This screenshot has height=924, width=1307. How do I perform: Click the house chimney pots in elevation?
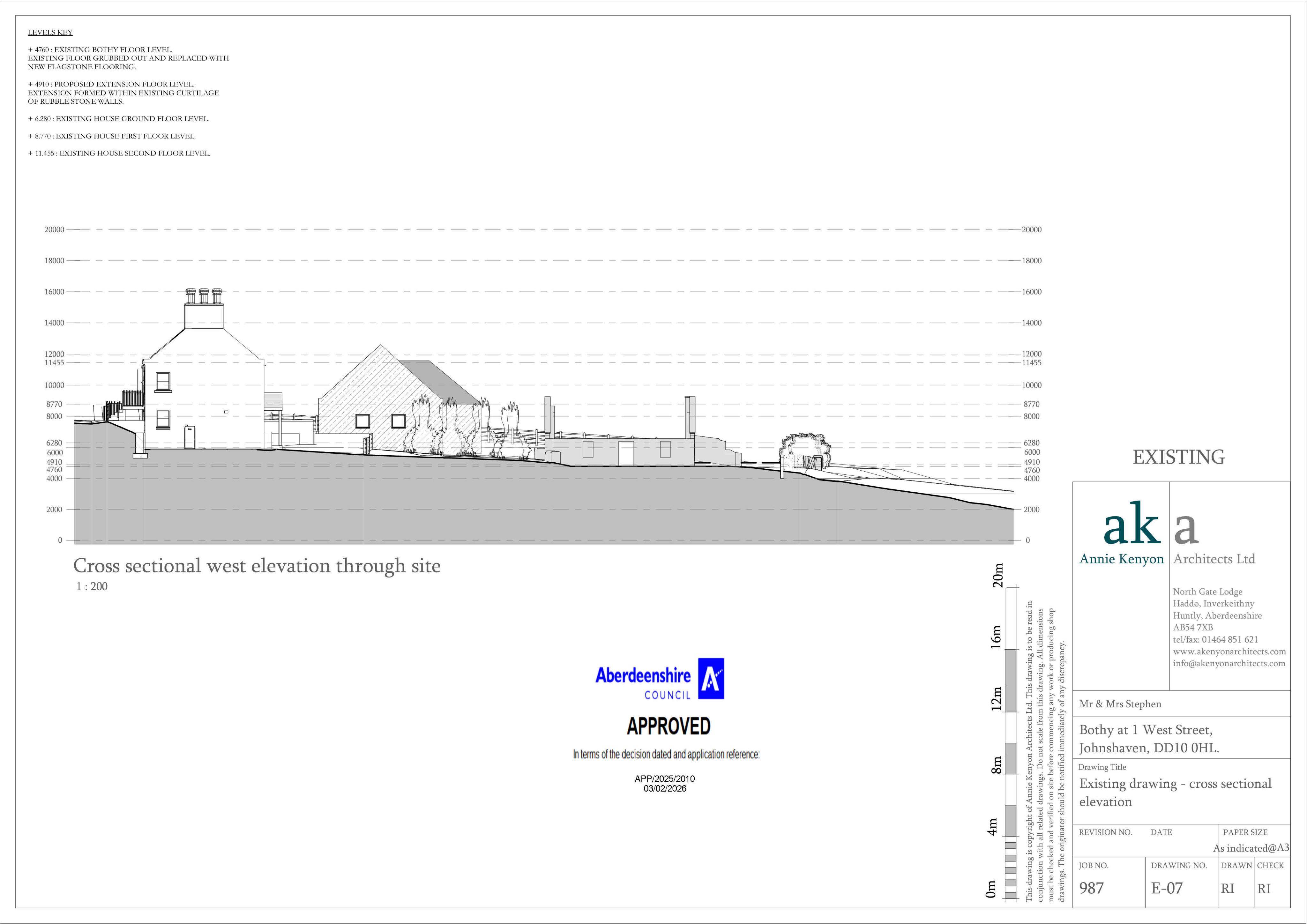click(x=204, y=296)
